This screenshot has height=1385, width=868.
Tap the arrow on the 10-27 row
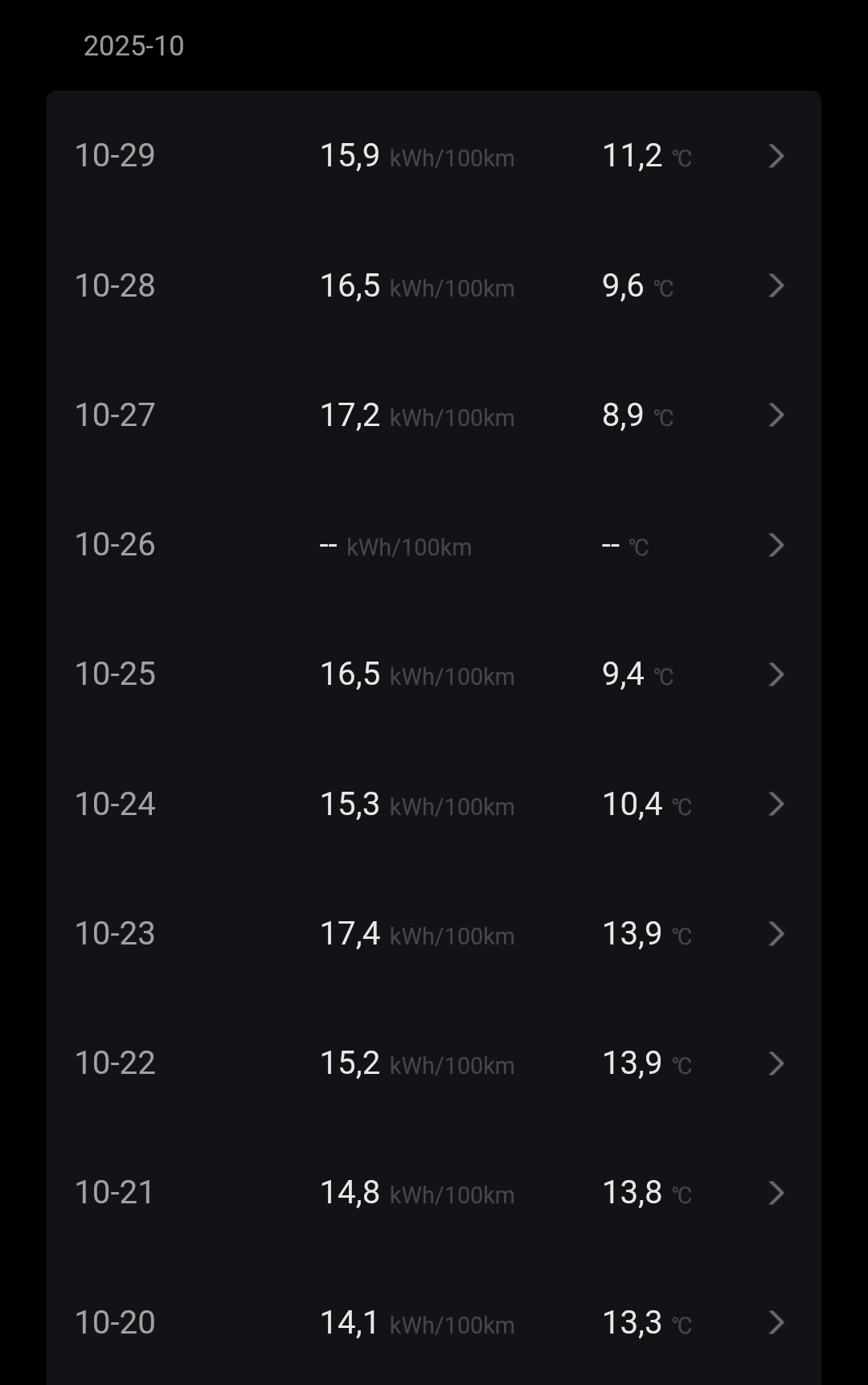click(776, 415)
